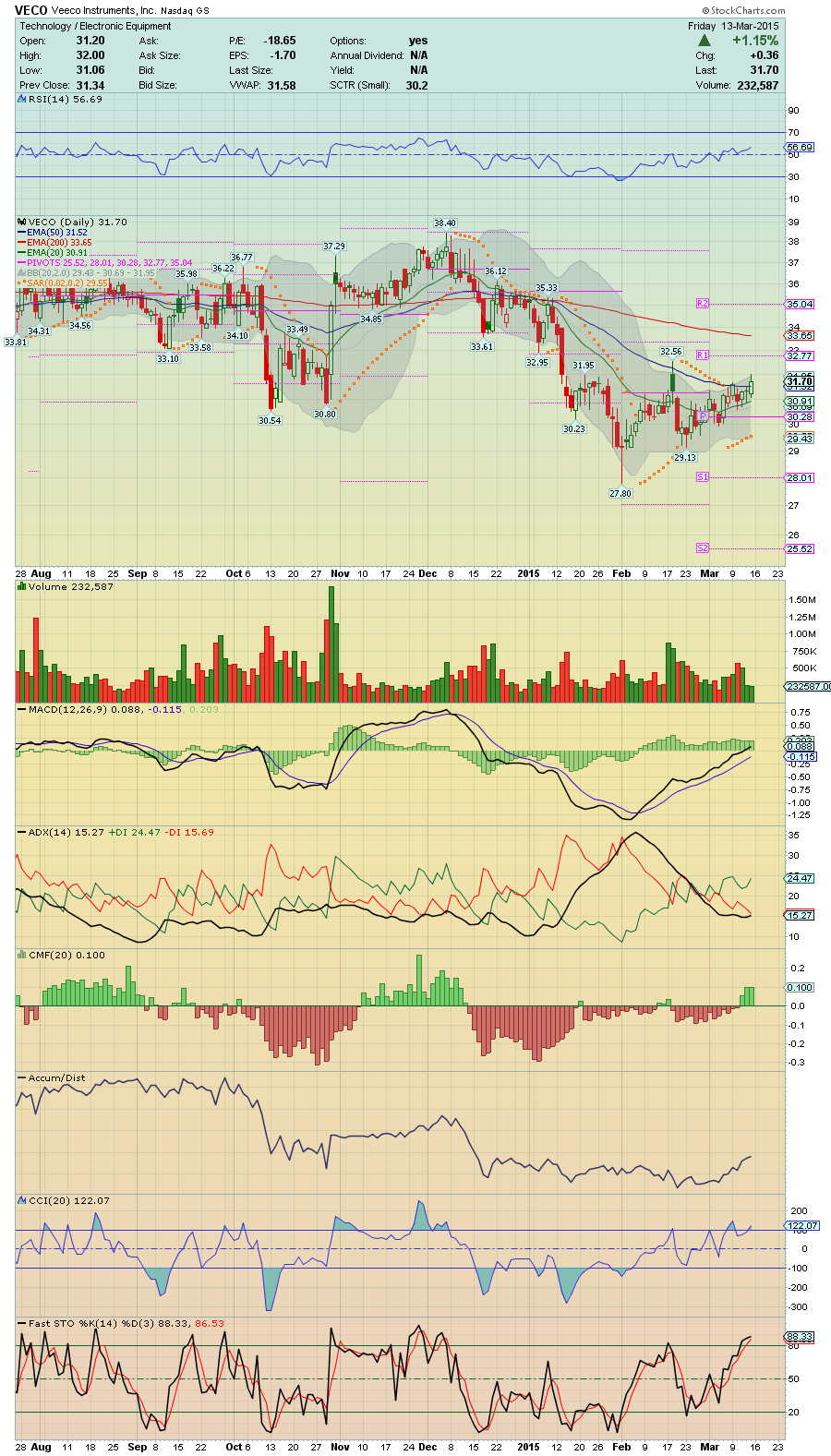
Task: Click the CCI(20) 122.07 panel label
Action: 69,1200
